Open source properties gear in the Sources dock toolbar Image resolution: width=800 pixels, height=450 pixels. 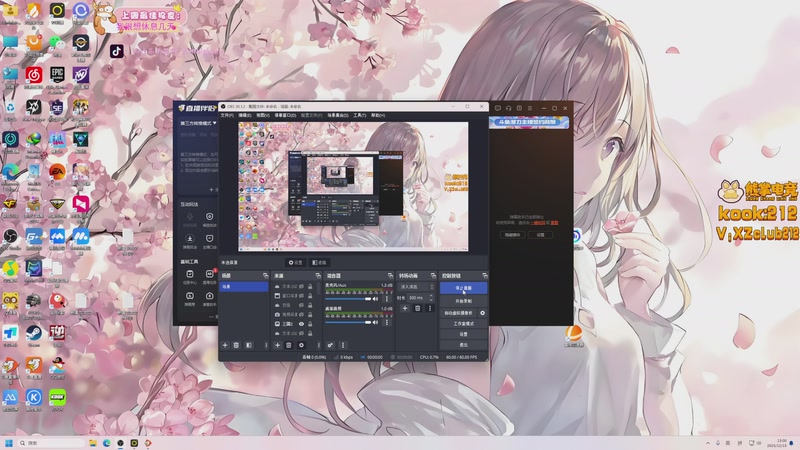coord(301,345)
